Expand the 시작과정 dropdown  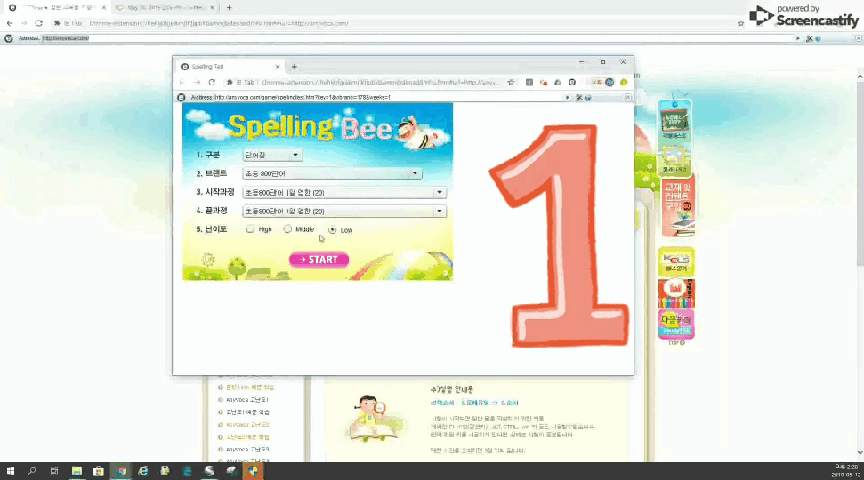[344, 192]
